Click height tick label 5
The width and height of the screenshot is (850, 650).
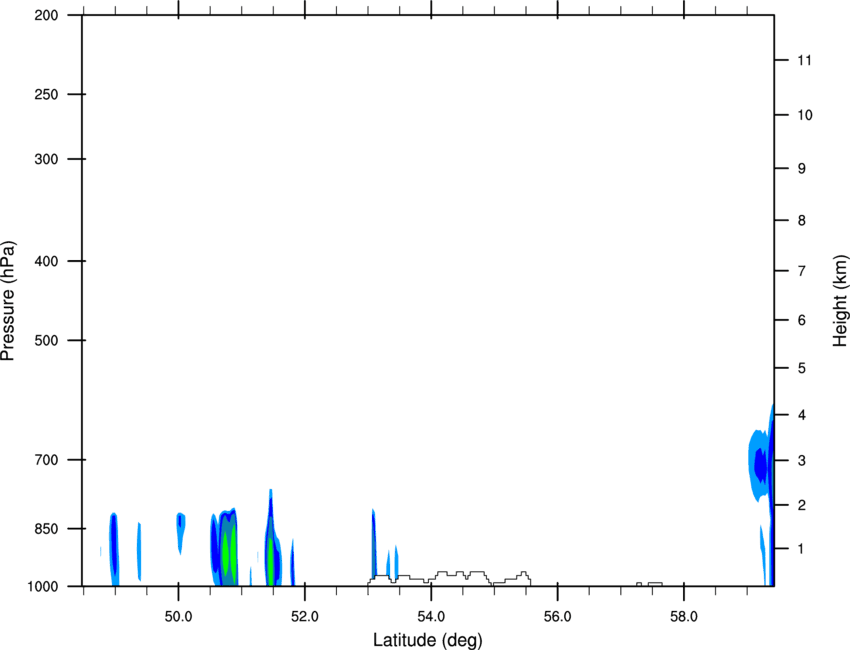coord(801,368)
